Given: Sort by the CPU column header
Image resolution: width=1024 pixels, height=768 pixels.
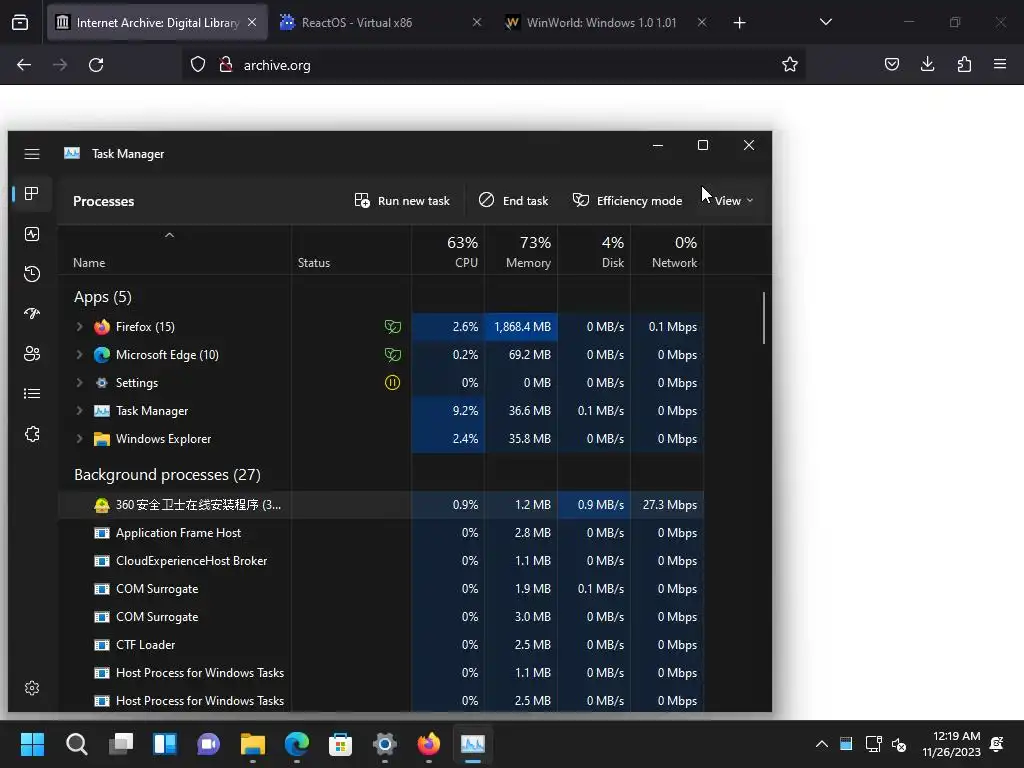Looking at the screenshot, I should pyautogui.click(x=449, y=252).
